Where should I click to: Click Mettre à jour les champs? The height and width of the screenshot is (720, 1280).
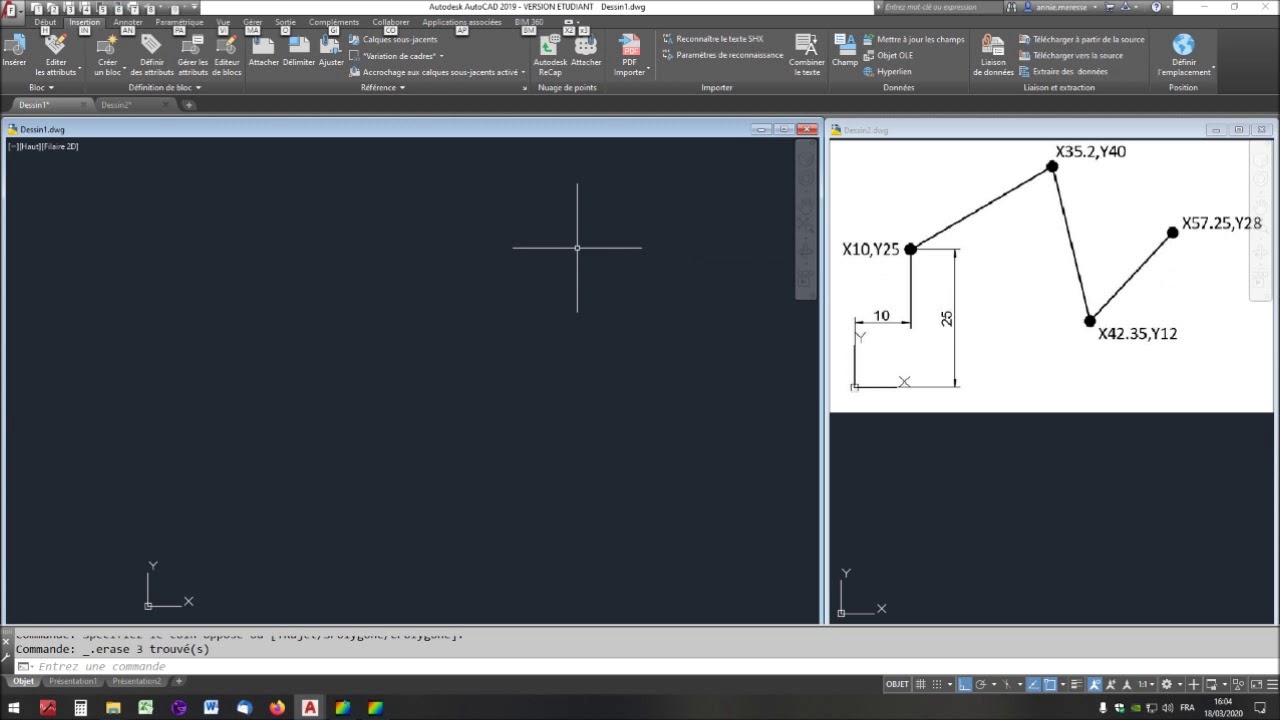click(913, 39)
